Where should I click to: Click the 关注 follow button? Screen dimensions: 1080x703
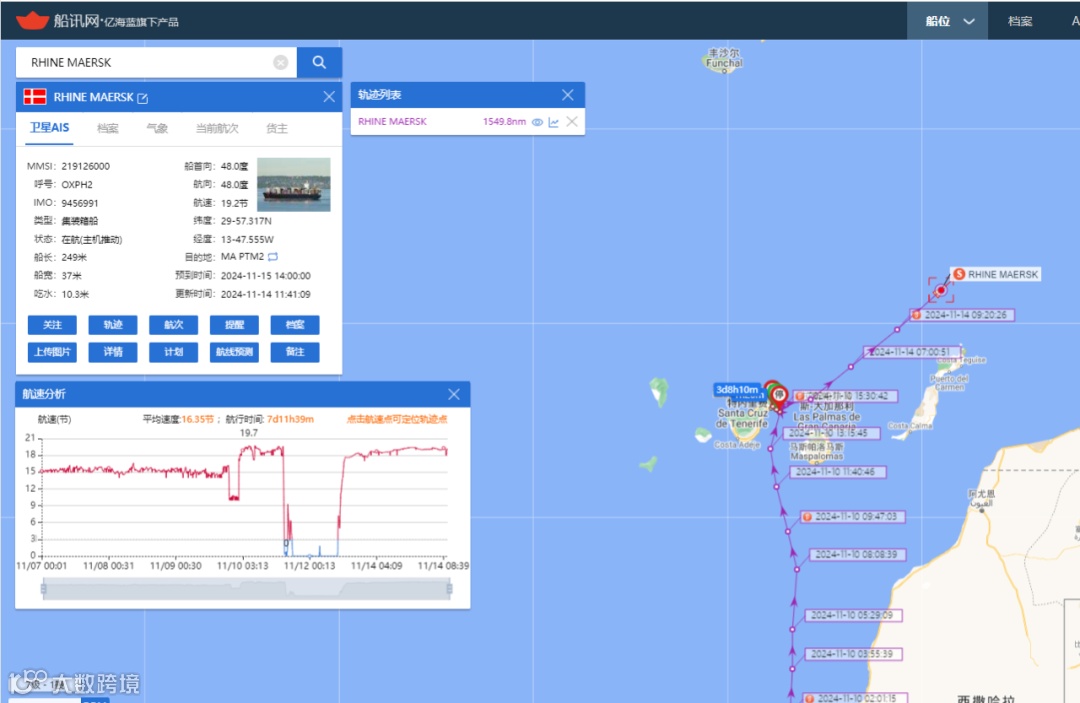[x=52, y=325]
